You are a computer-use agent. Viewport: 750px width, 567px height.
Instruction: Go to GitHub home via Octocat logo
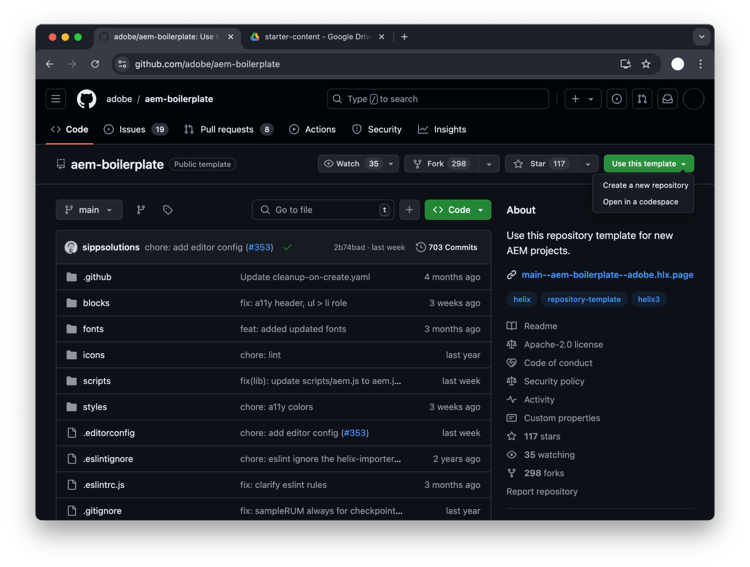pyautogui.click(x=87, y=99)
